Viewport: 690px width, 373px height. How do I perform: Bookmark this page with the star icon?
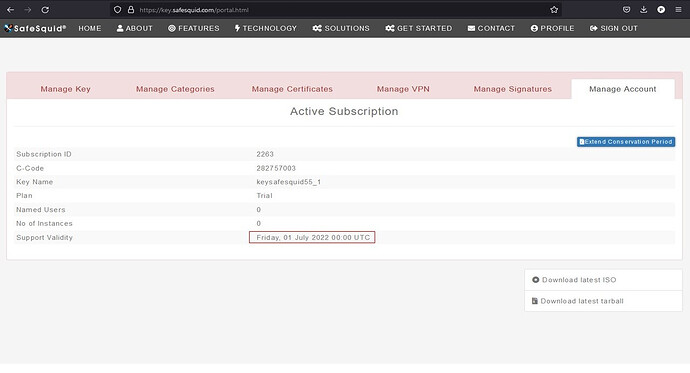coord(554,10)
